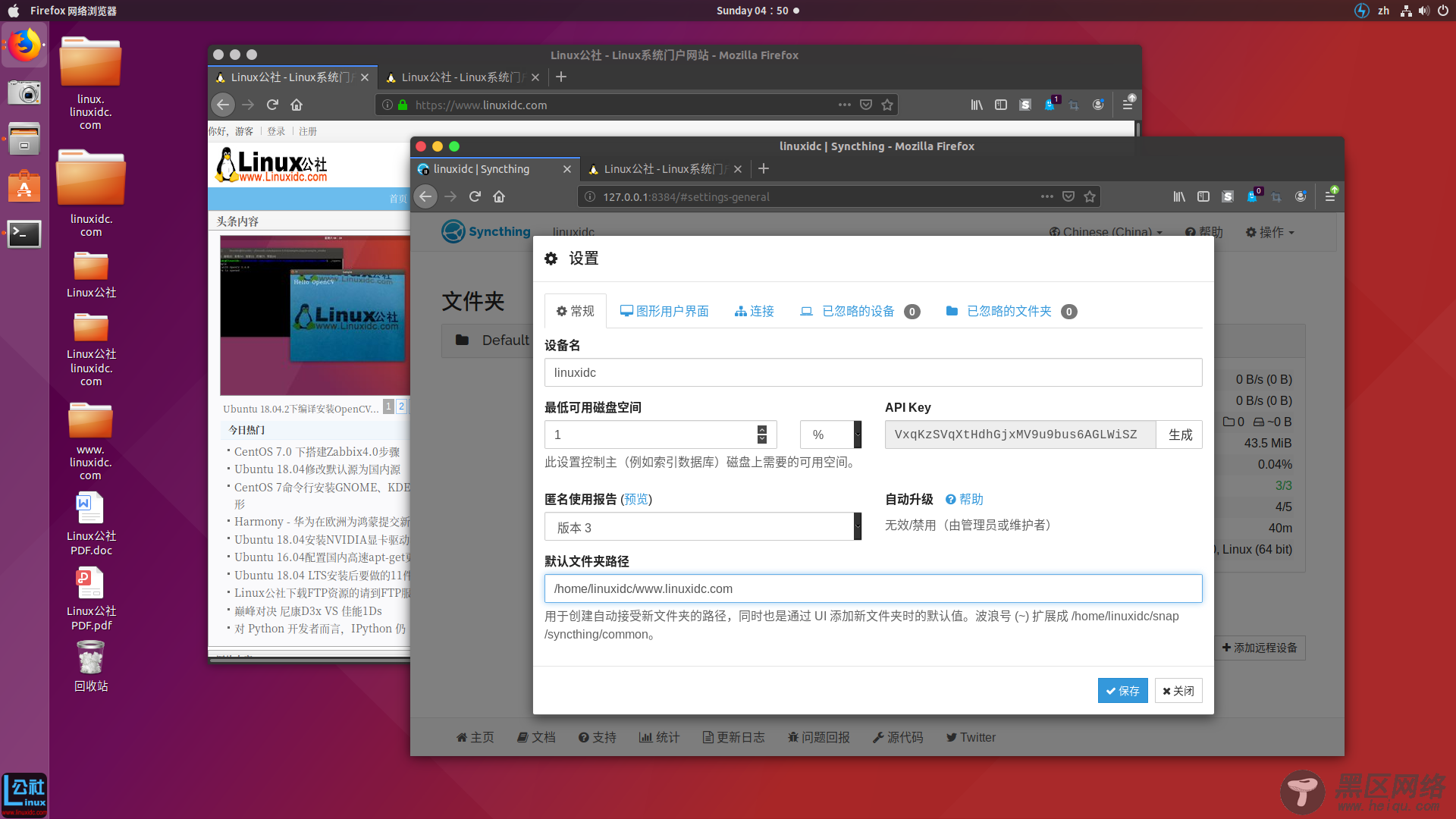Launch the screenshot camera app in dock
Viewport: 1456px width, 819px height.
pos(24,93)
